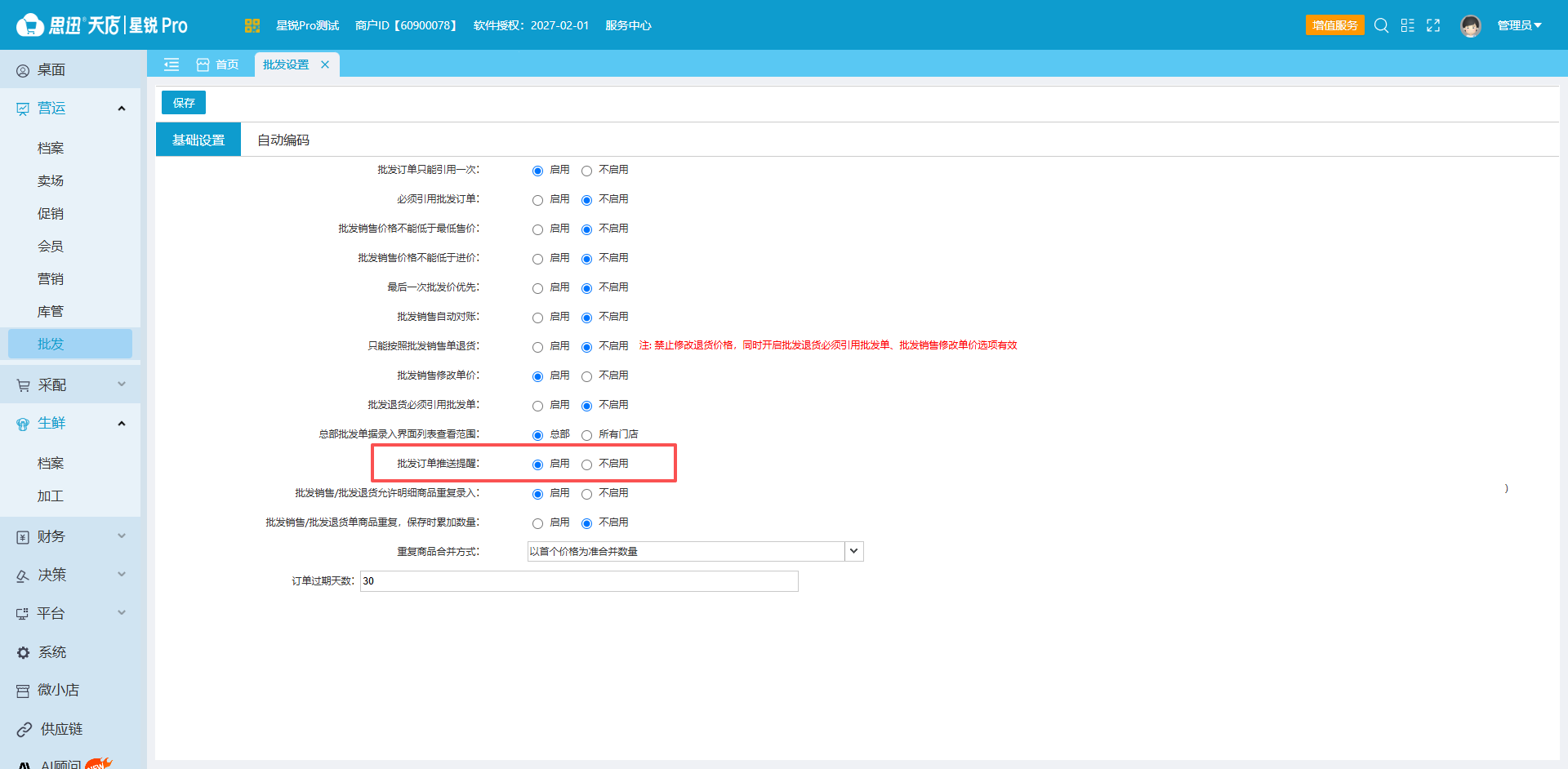Open the search magnifier icon in header
This screenshot has width=1568, height=769.
(x=1381, y=25)
